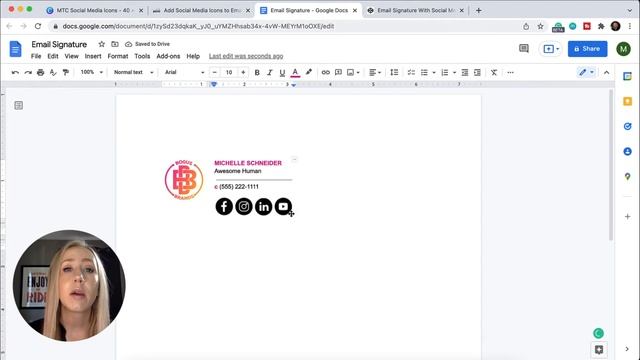Click the Google Docs home icon
This screenshot has width=640, height=360.
(16, 49)
